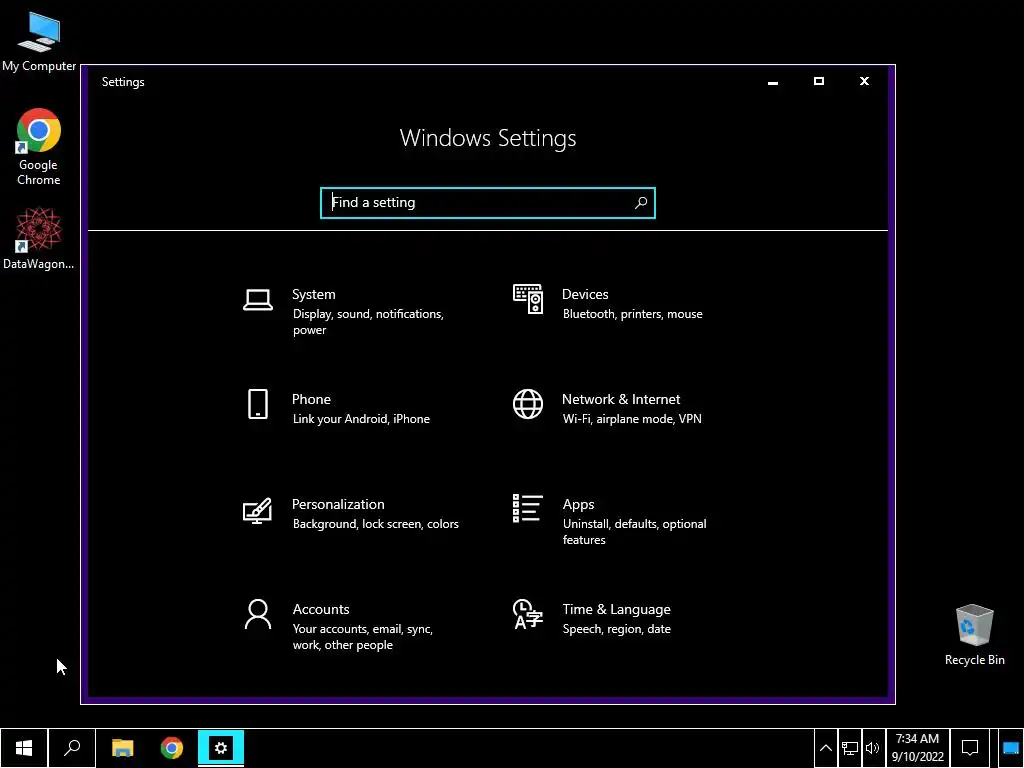Open the Action Center notifications icon
This screenshot has height=768, width=1024.
click(x=970, y=748)
